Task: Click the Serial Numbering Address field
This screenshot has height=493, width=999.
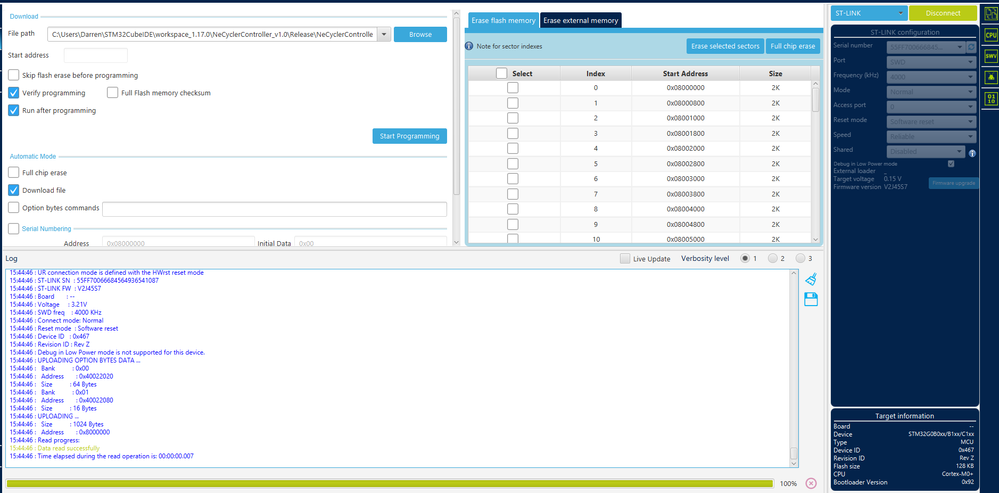Action: coord(179,243)
